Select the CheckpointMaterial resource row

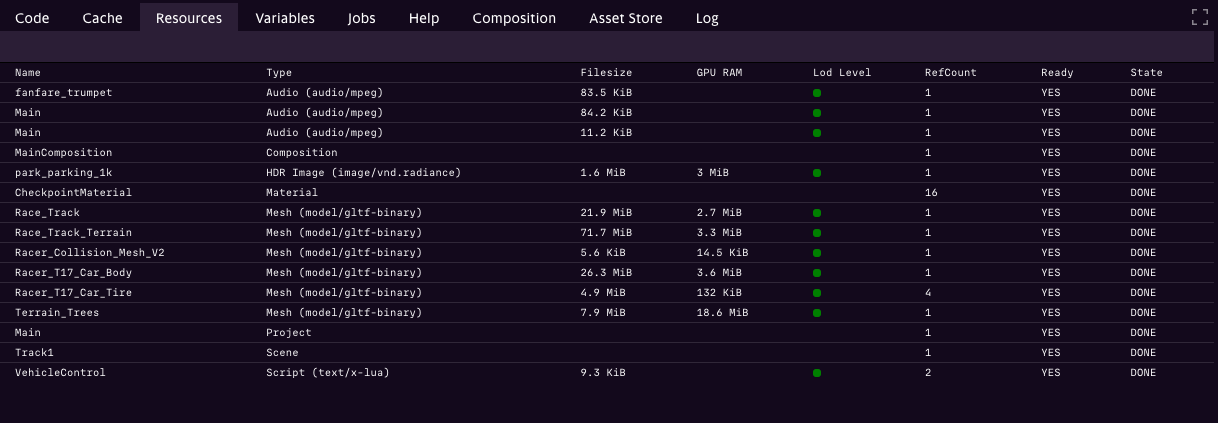click(x=73, y=193)
